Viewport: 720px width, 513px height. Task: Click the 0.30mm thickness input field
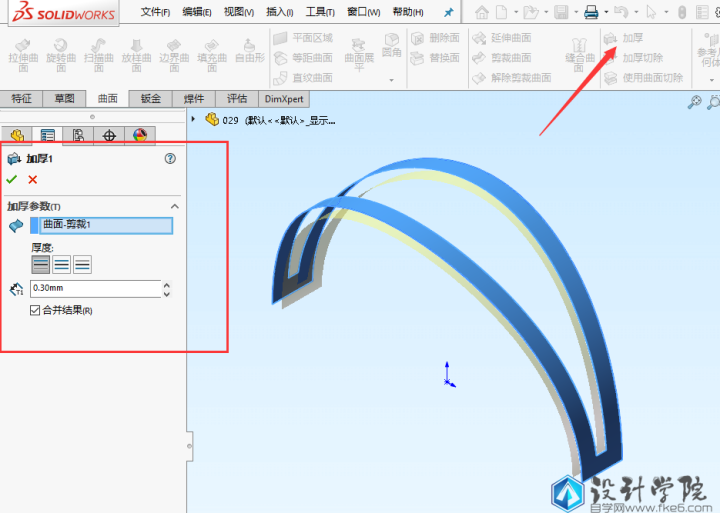tap(95, 288)
